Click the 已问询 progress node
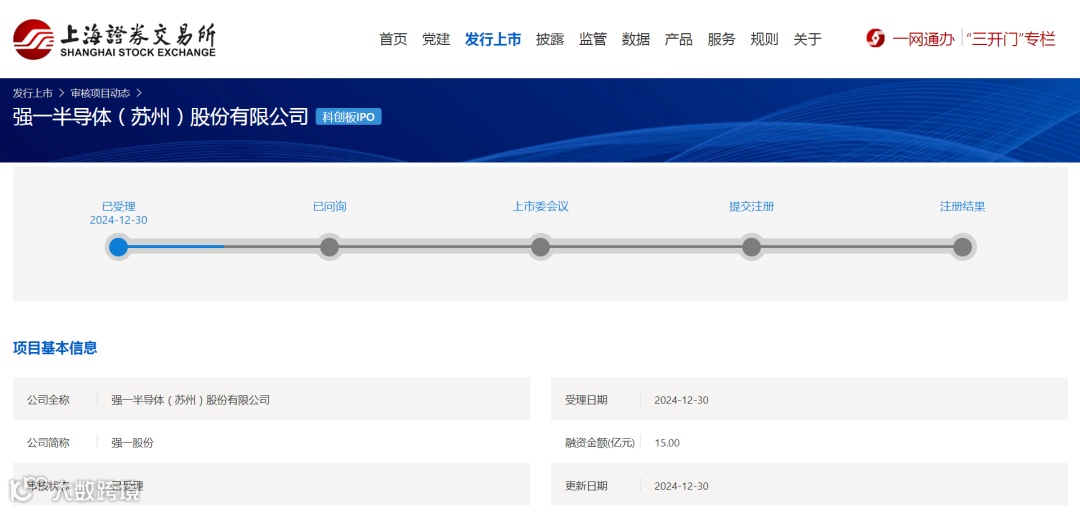This screenshot has width=1080, height=510. point(329,247)
